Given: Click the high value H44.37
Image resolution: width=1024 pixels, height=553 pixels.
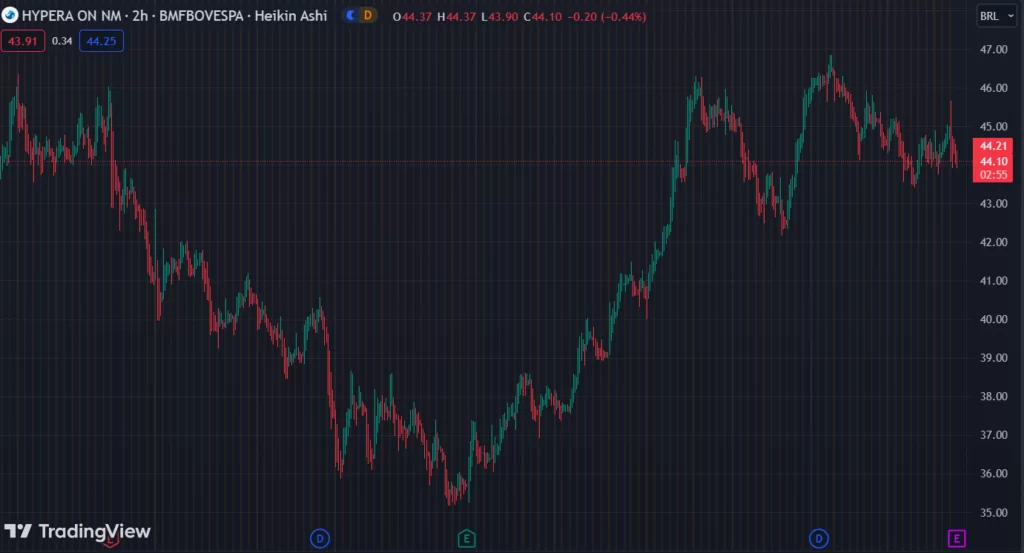Looking at the screenshot, I should tap(456, 17).
